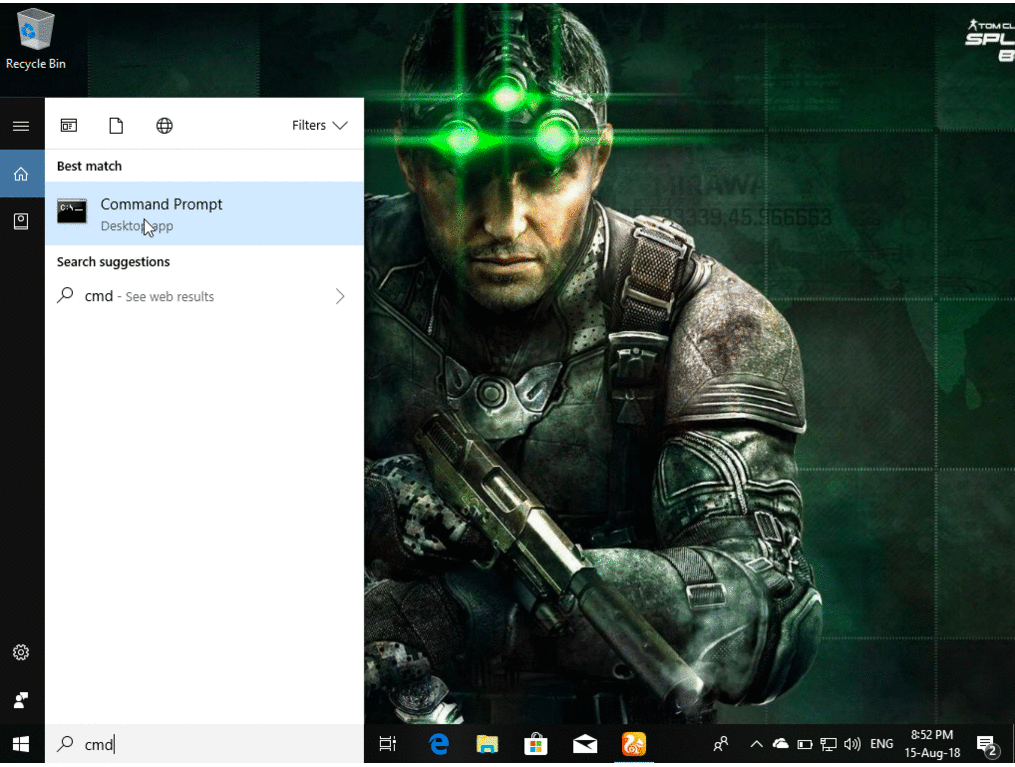Click the Search suggestions heading text
Image resolution: width=1015 pixels, height=767 pixels.
tap(113, 262)
